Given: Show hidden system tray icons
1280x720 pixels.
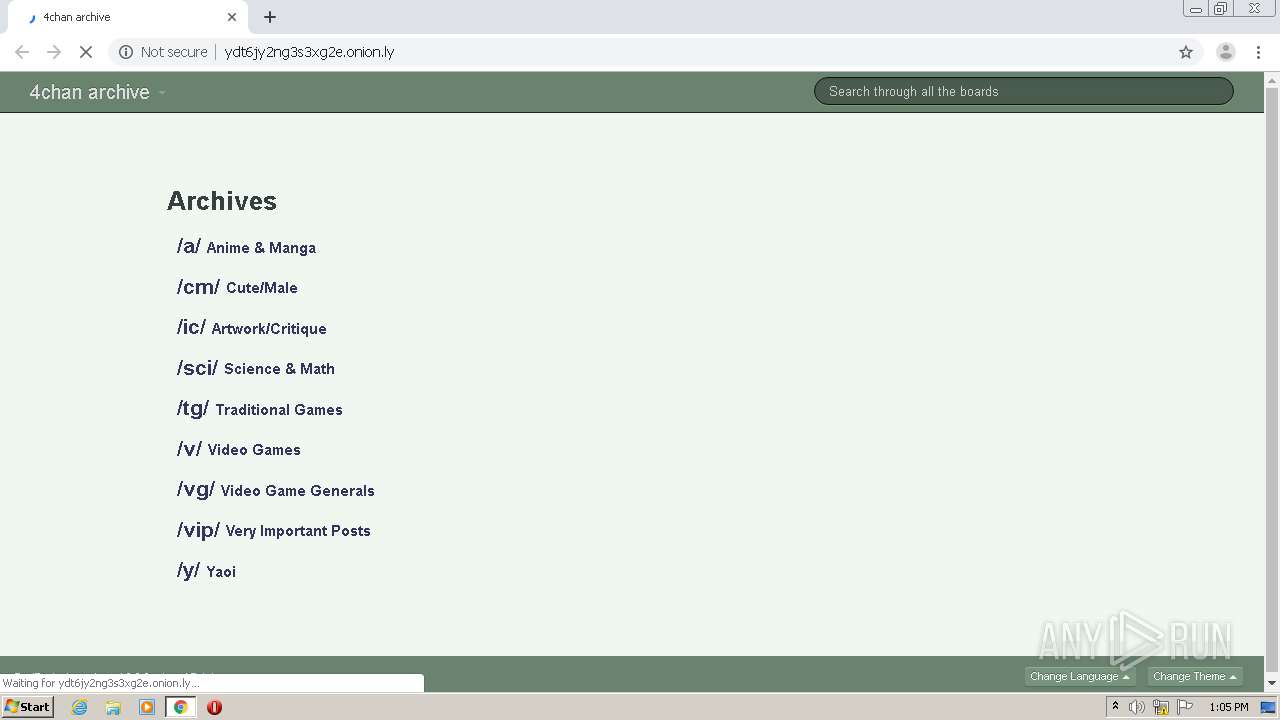Looking at the screenshot, I should pyautogui.click(x=1116, y=707).
